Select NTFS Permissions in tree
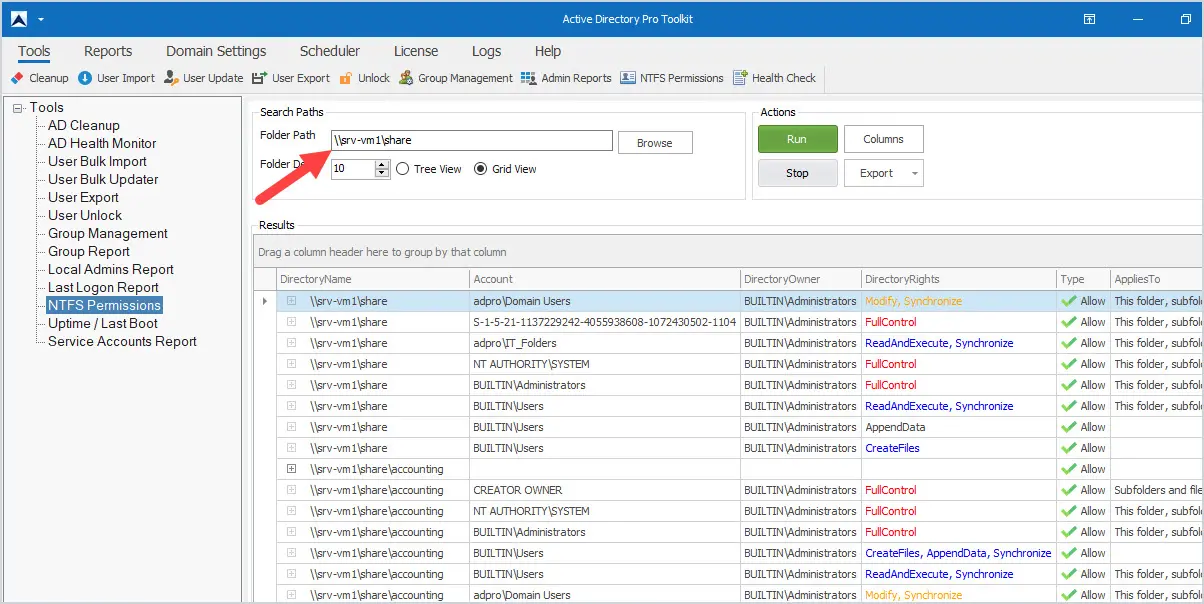 click(104, 306)
